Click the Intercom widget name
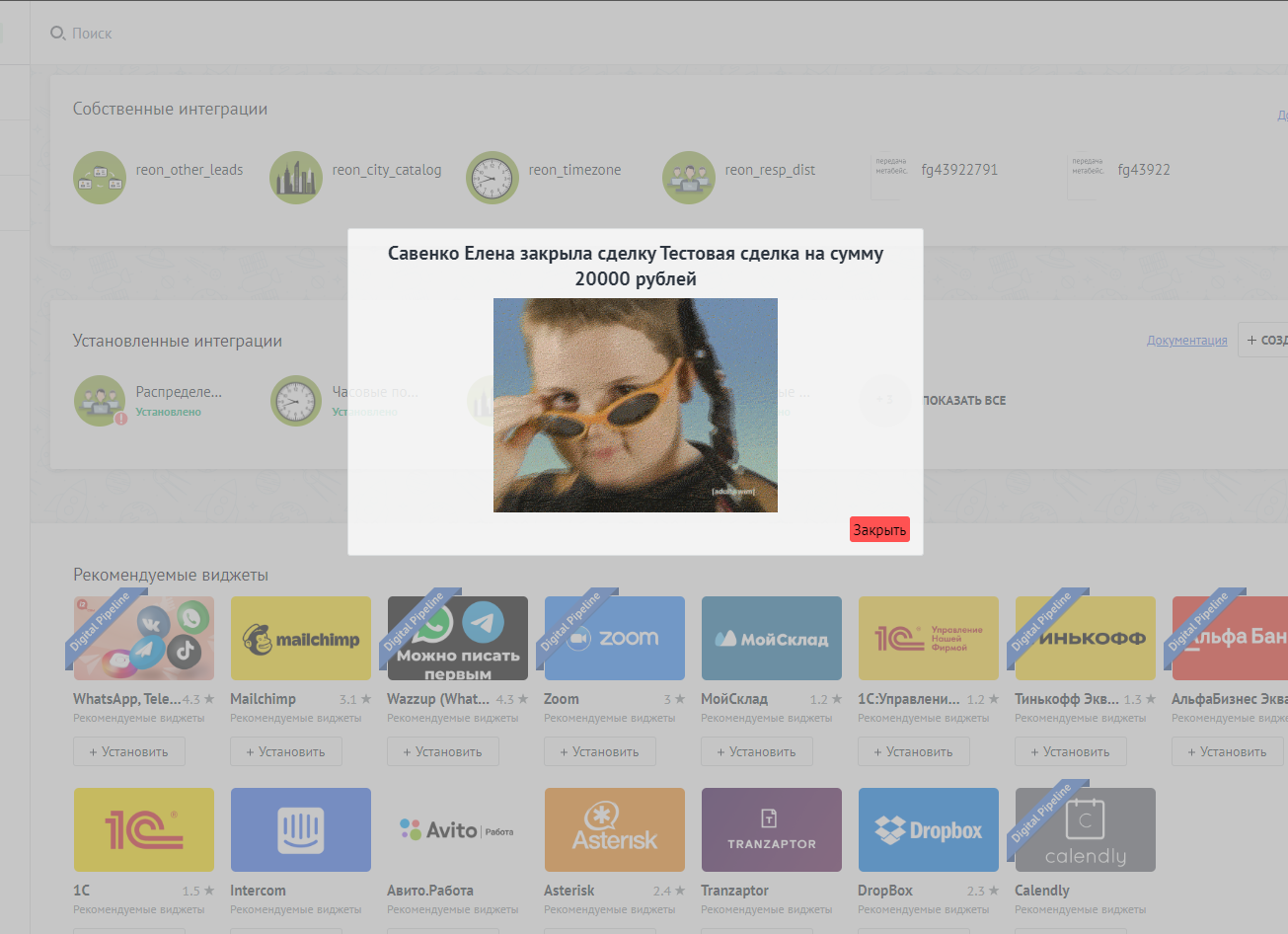This screenshot has height=934, width=1288. (x=258, y=891)
